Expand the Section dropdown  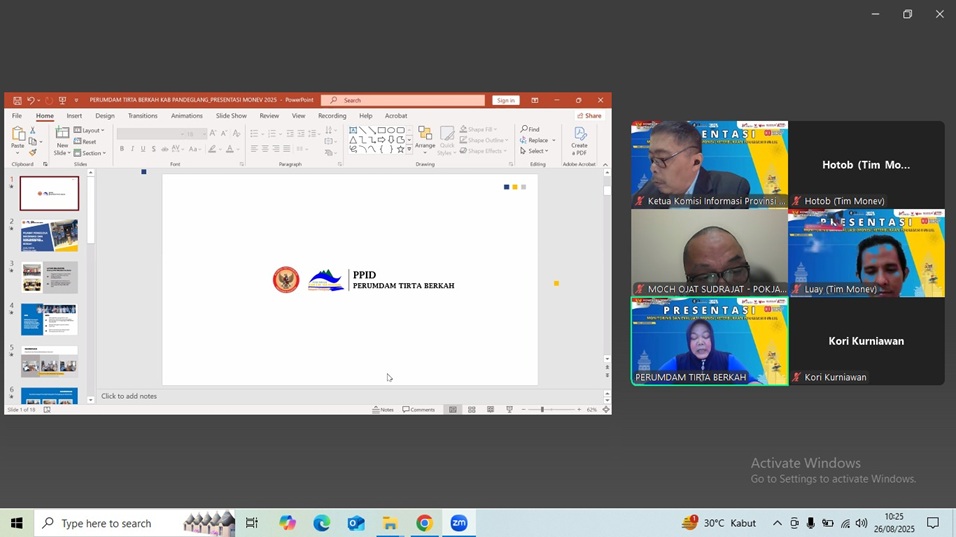90,153
